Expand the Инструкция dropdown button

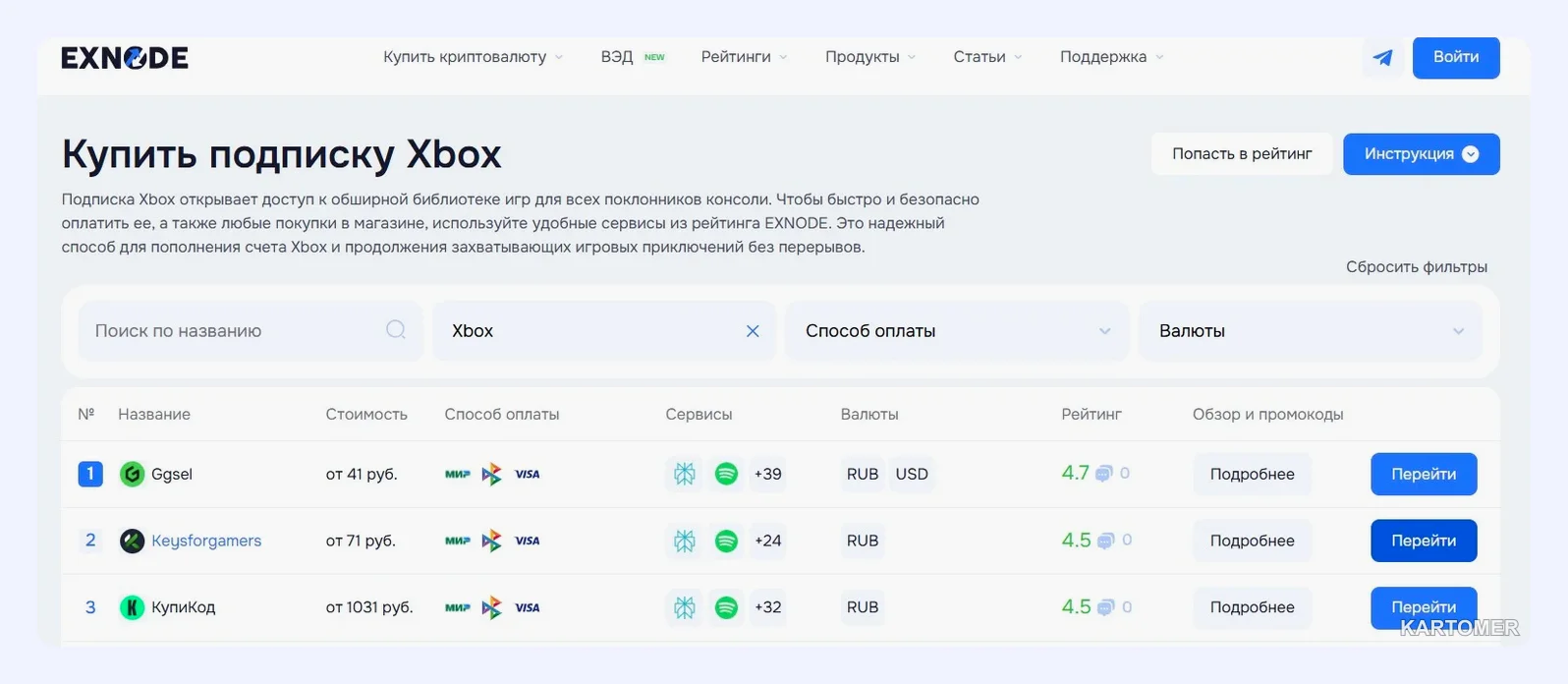point(1421,154)
